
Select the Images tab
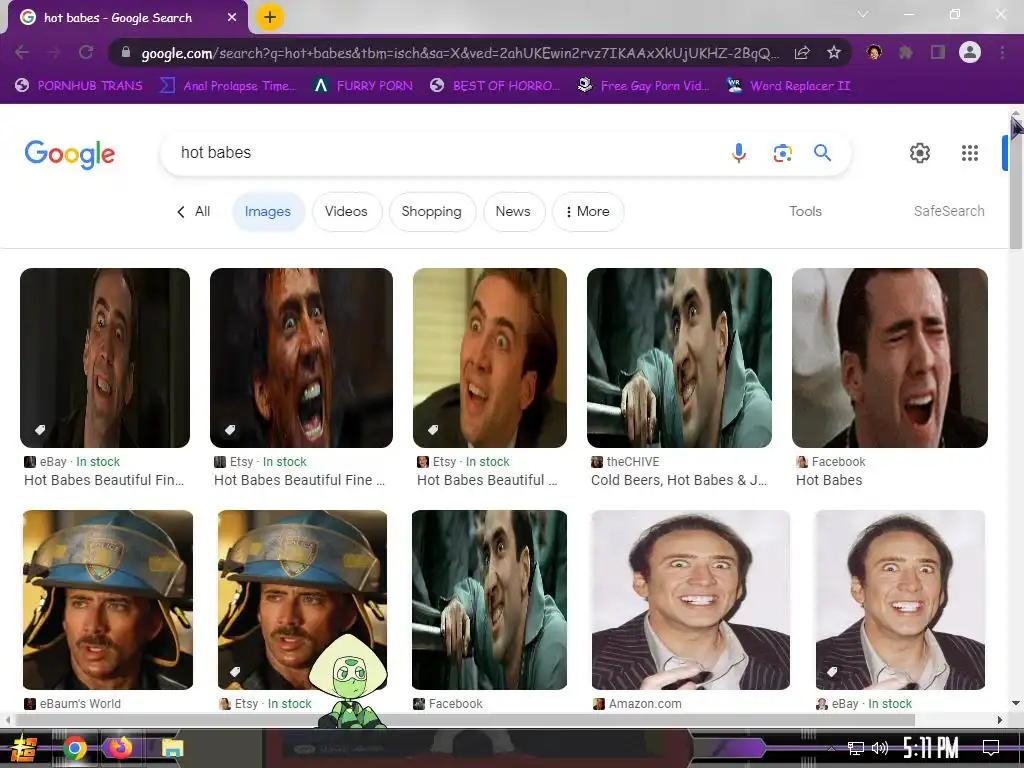pos(268,212)
